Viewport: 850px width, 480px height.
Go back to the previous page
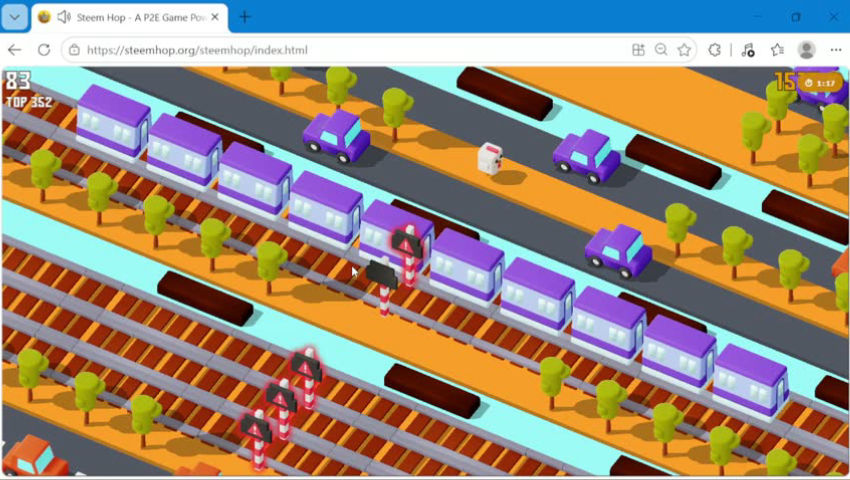coord(15,50)
